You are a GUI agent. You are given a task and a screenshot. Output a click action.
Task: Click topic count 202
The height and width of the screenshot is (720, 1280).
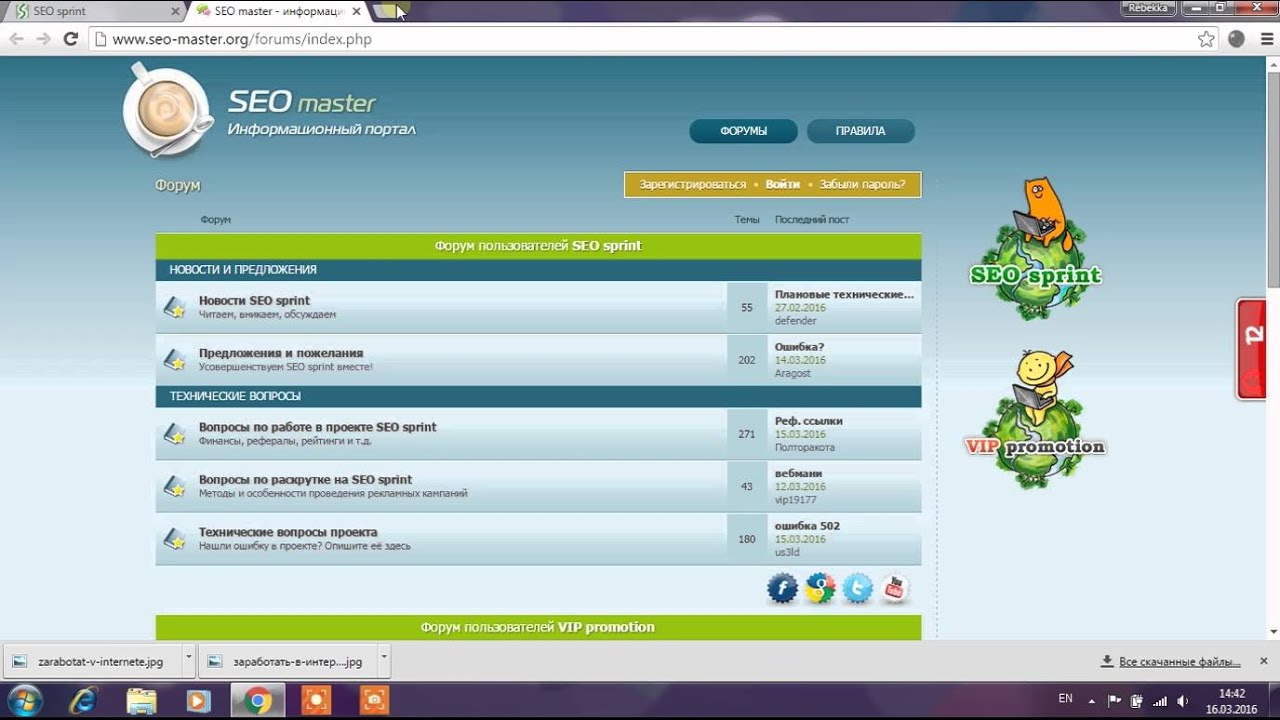click(x=747, y=360)
